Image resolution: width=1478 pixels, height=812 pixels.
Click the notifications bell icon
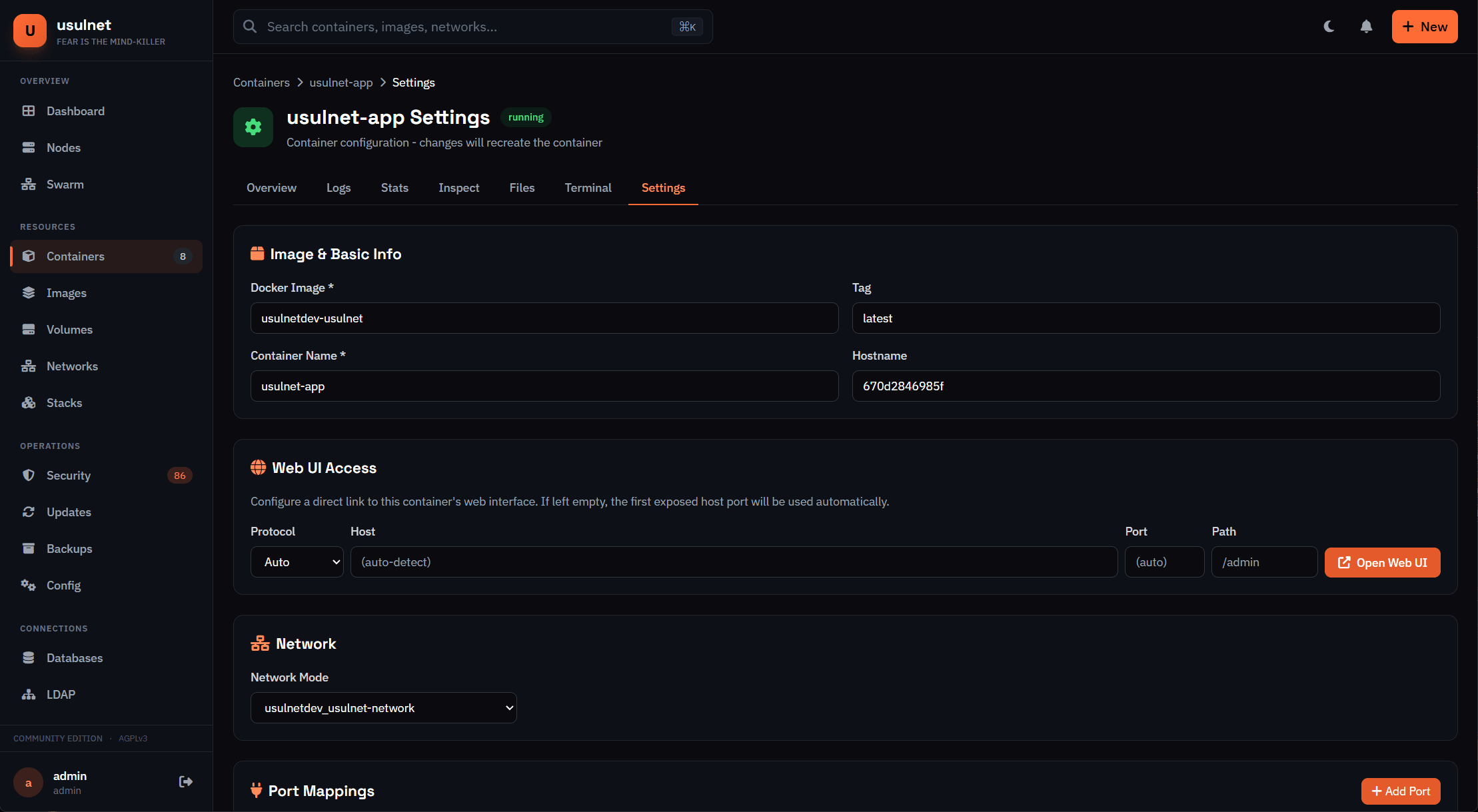coord(1366,26)
